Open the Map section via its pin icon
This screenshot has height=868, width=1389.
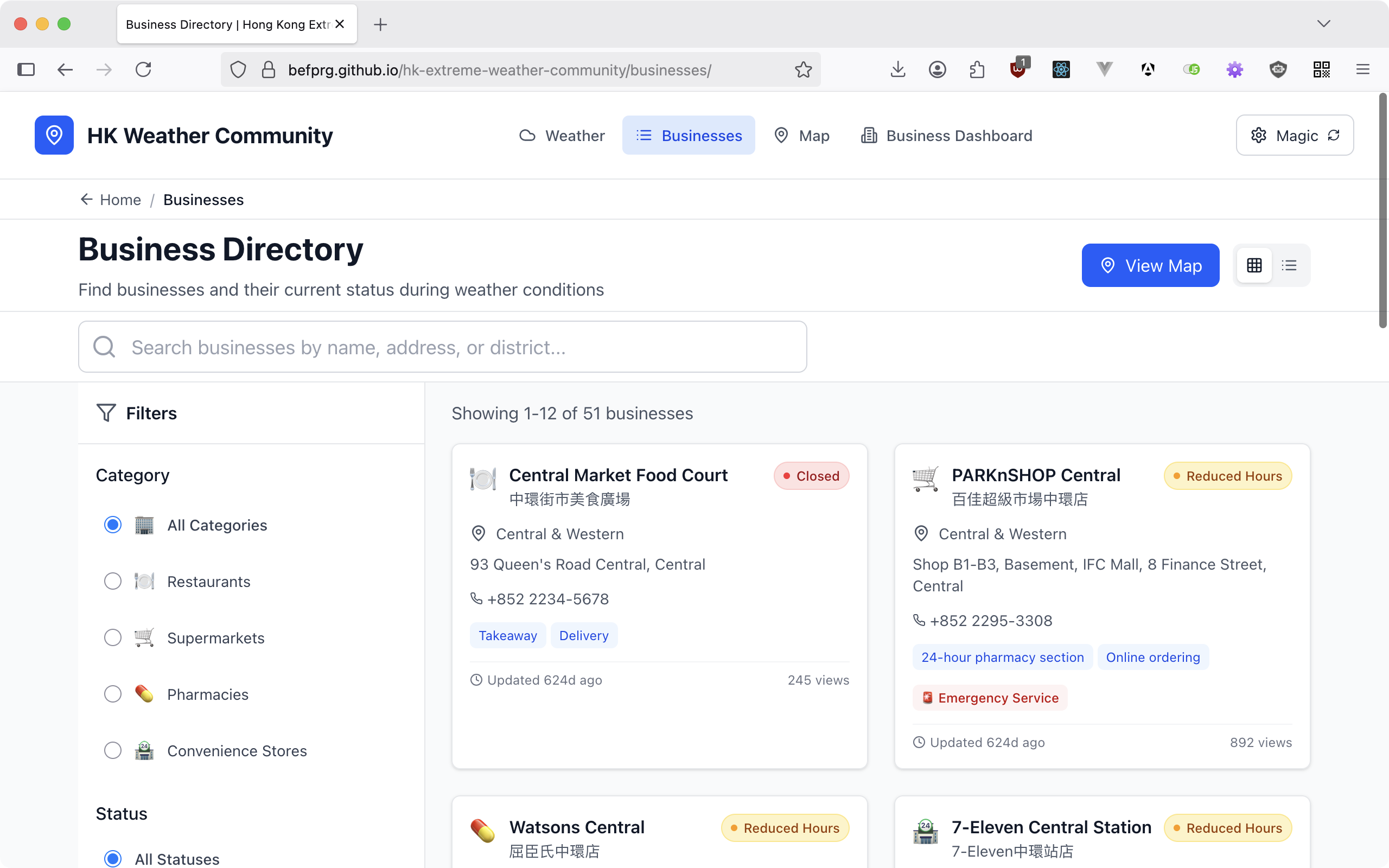(x=781, y=135)
